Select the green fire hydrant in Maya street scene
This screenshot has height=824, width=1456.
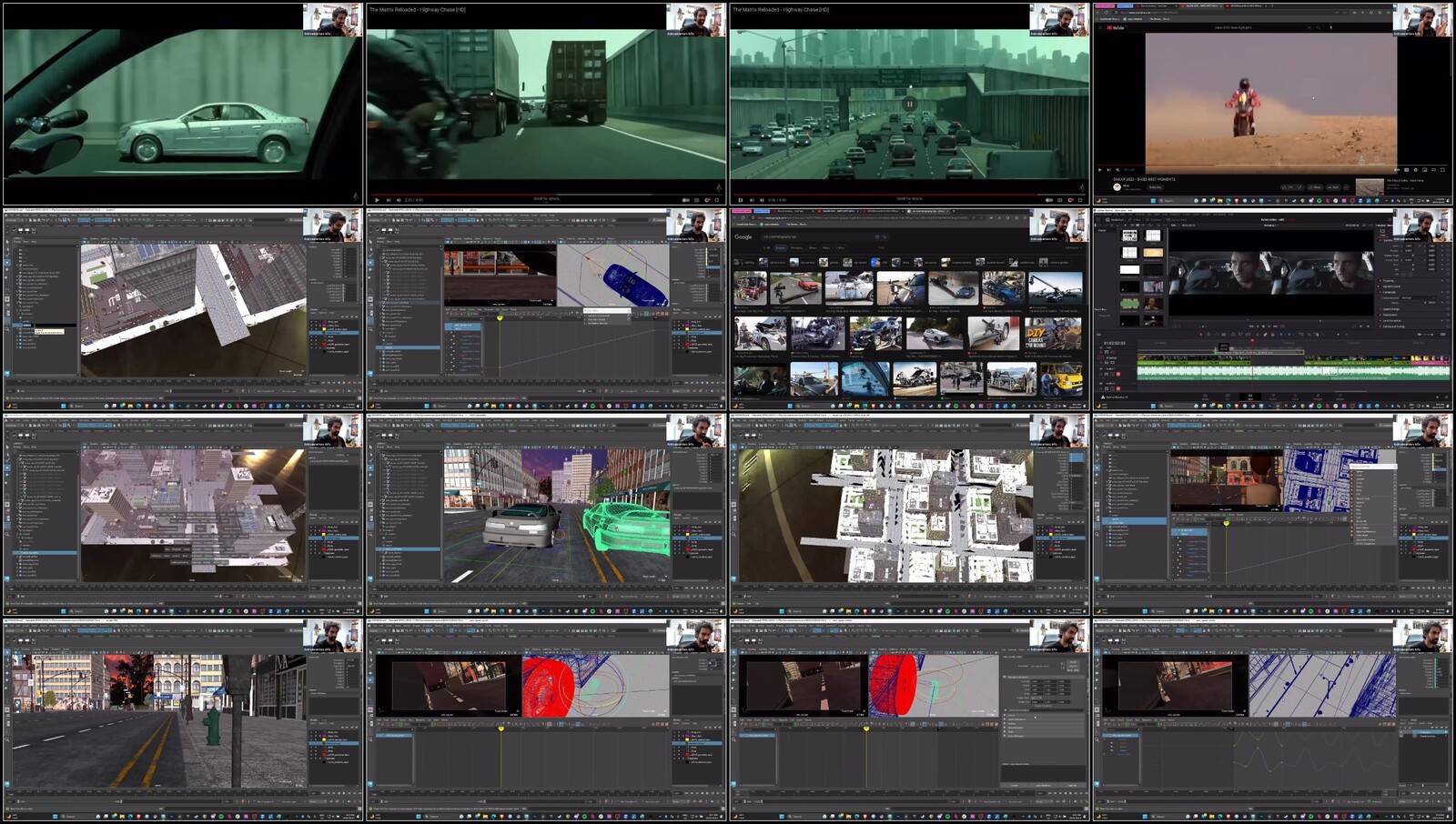click(211, 725)
